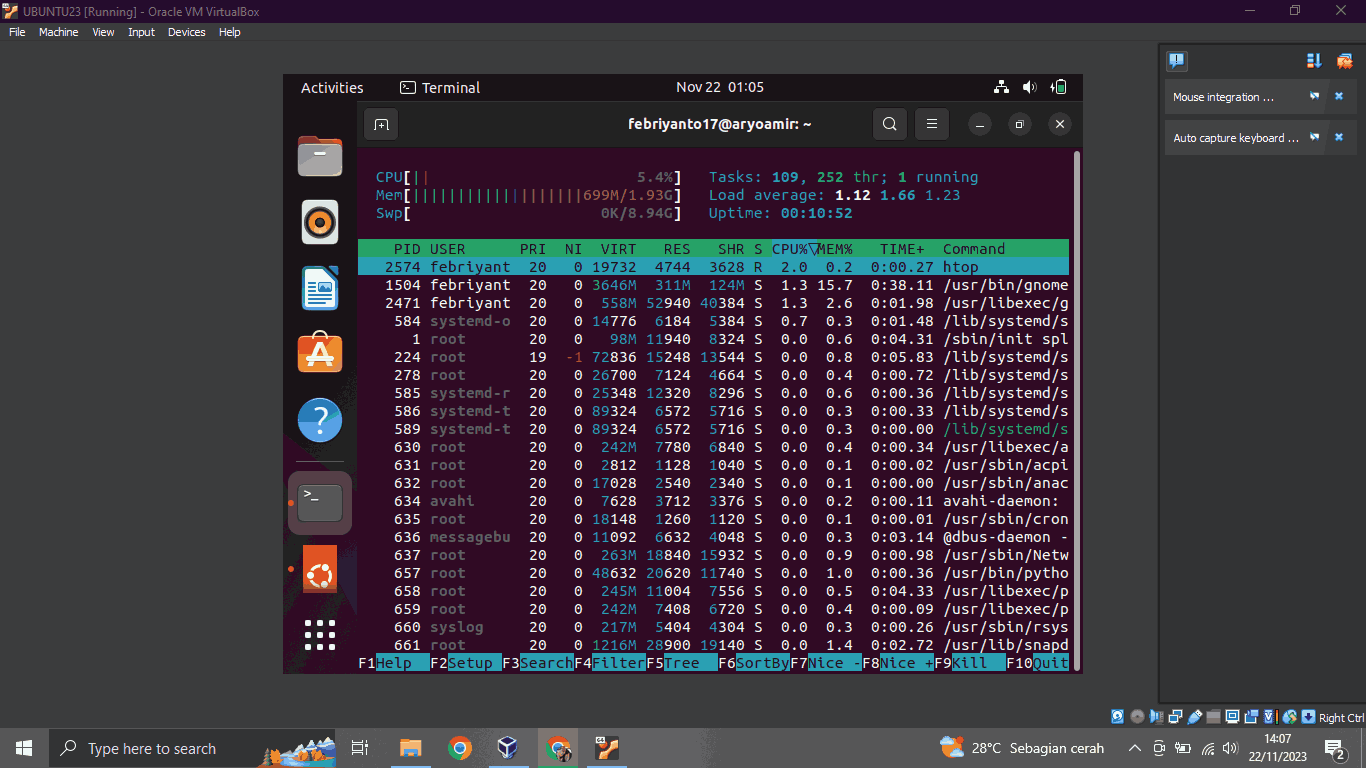Select process row for /usr/bin/gnome
The height and width of the screenshot is (768, 1366).
713,285
